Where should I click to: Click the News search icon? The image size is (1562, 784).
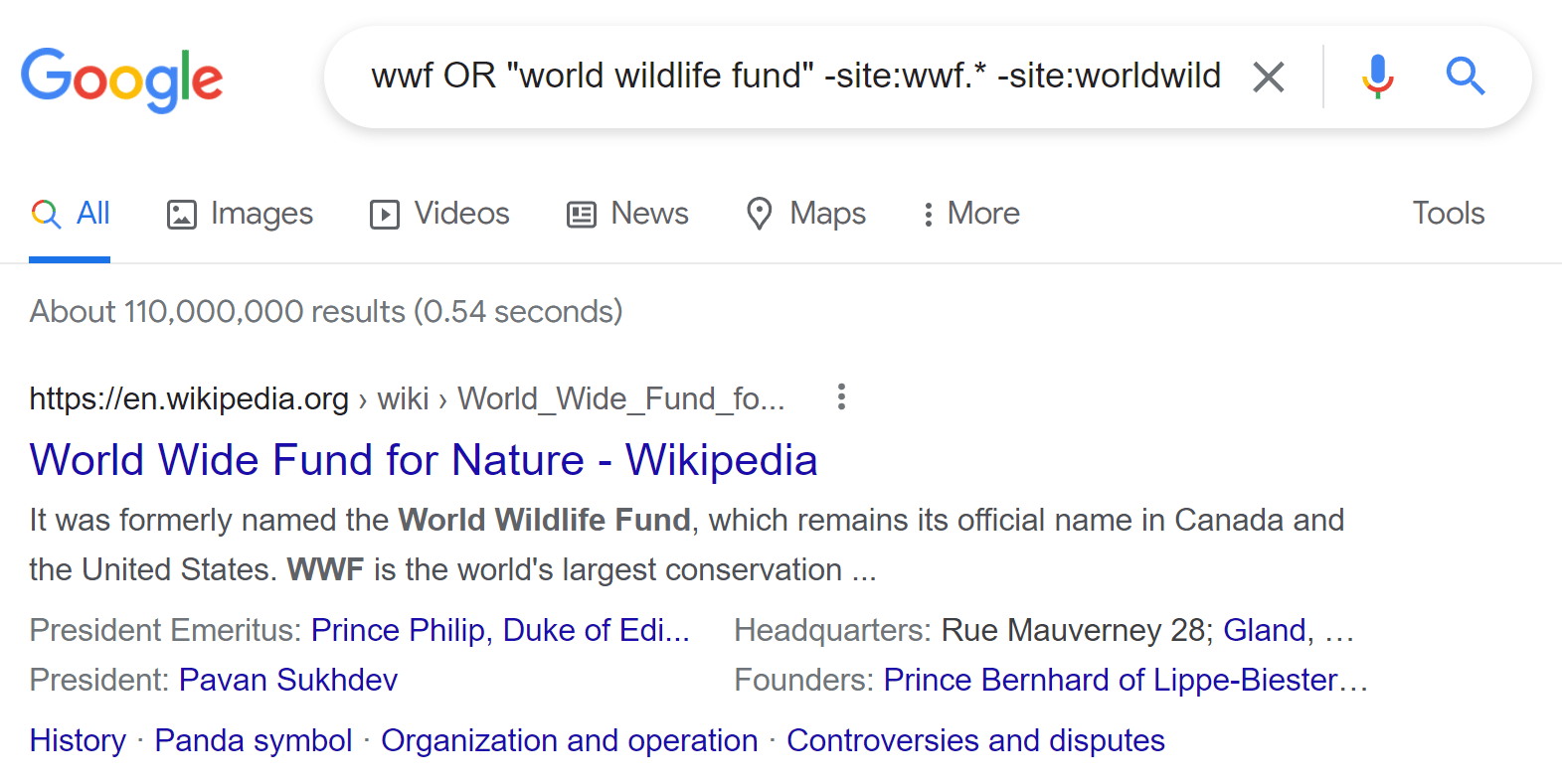click(x=581, y=214)
